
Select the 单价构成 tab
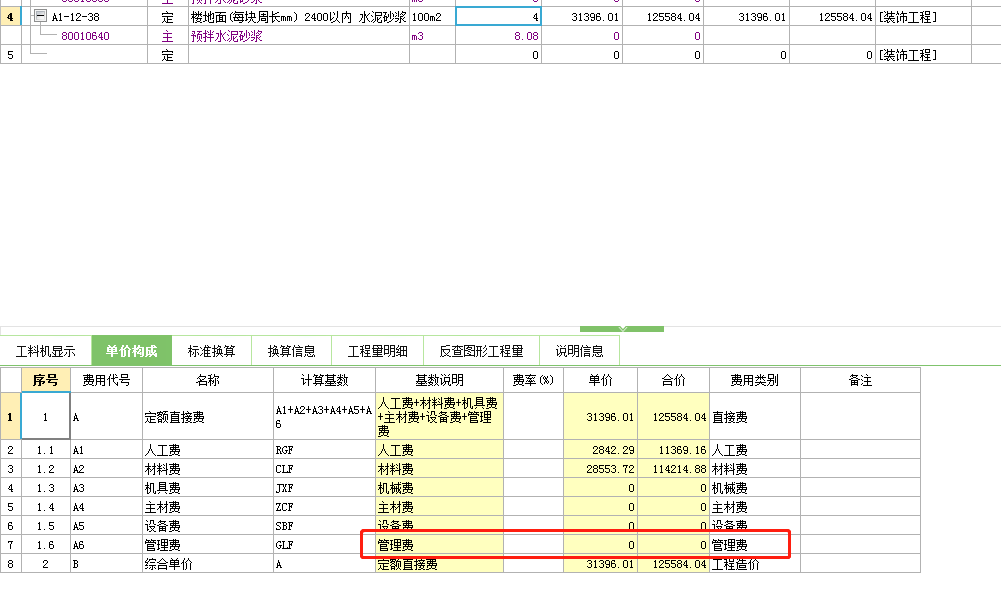(132, 351)
